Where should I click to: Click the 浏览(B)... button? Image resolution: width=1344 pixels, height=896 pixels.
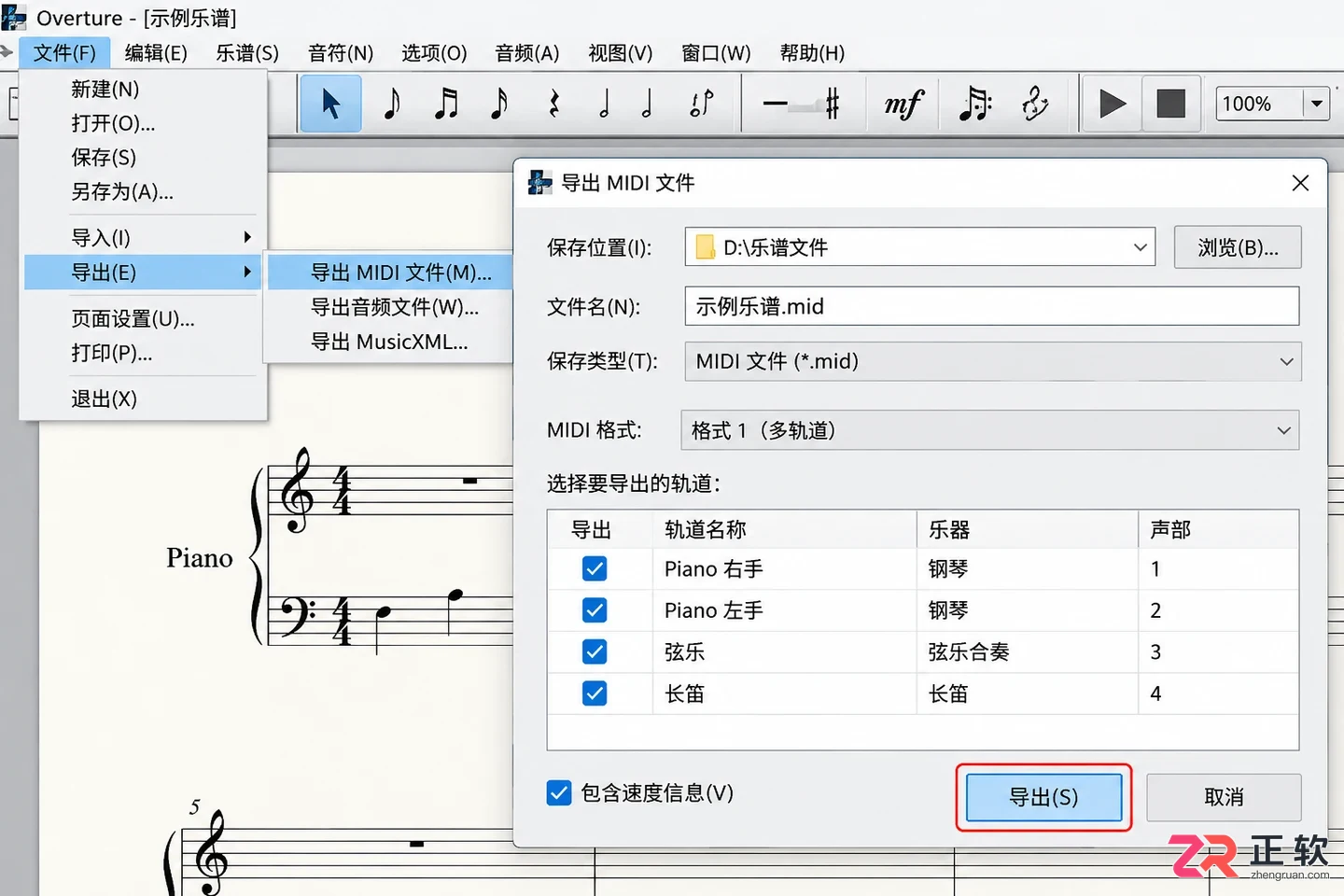(x=1238, y=247)
